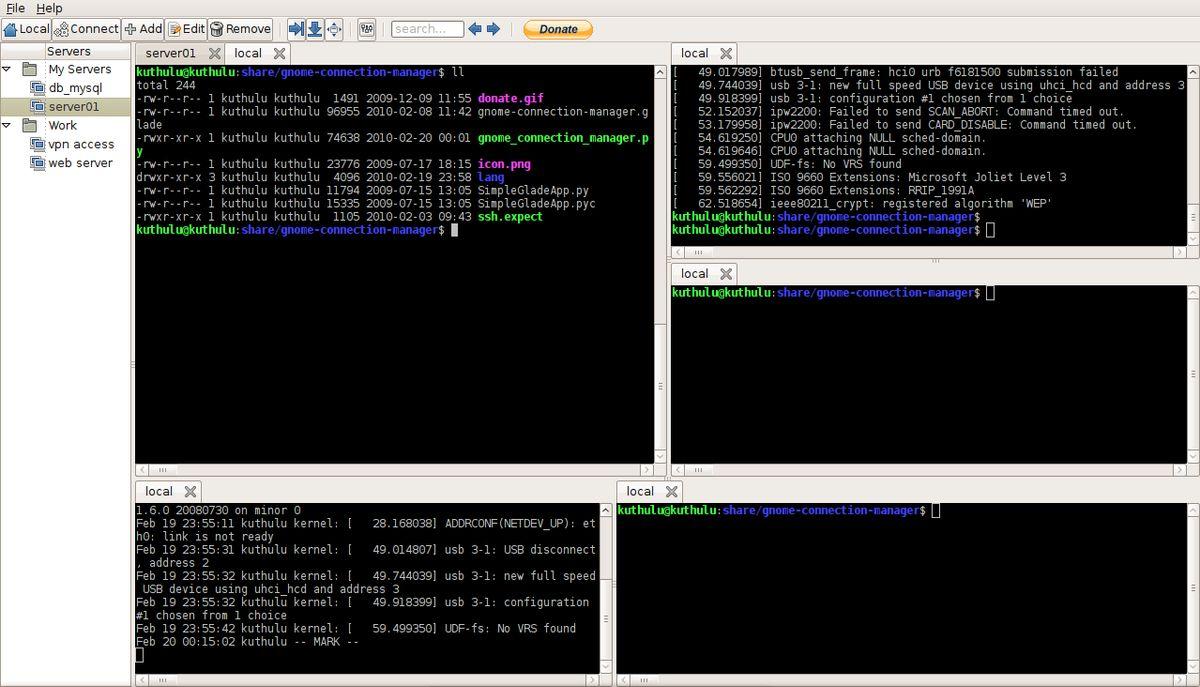Switch to the server01 tab
The width and height of the screenshot is (1200, 687).
[170, 53]
